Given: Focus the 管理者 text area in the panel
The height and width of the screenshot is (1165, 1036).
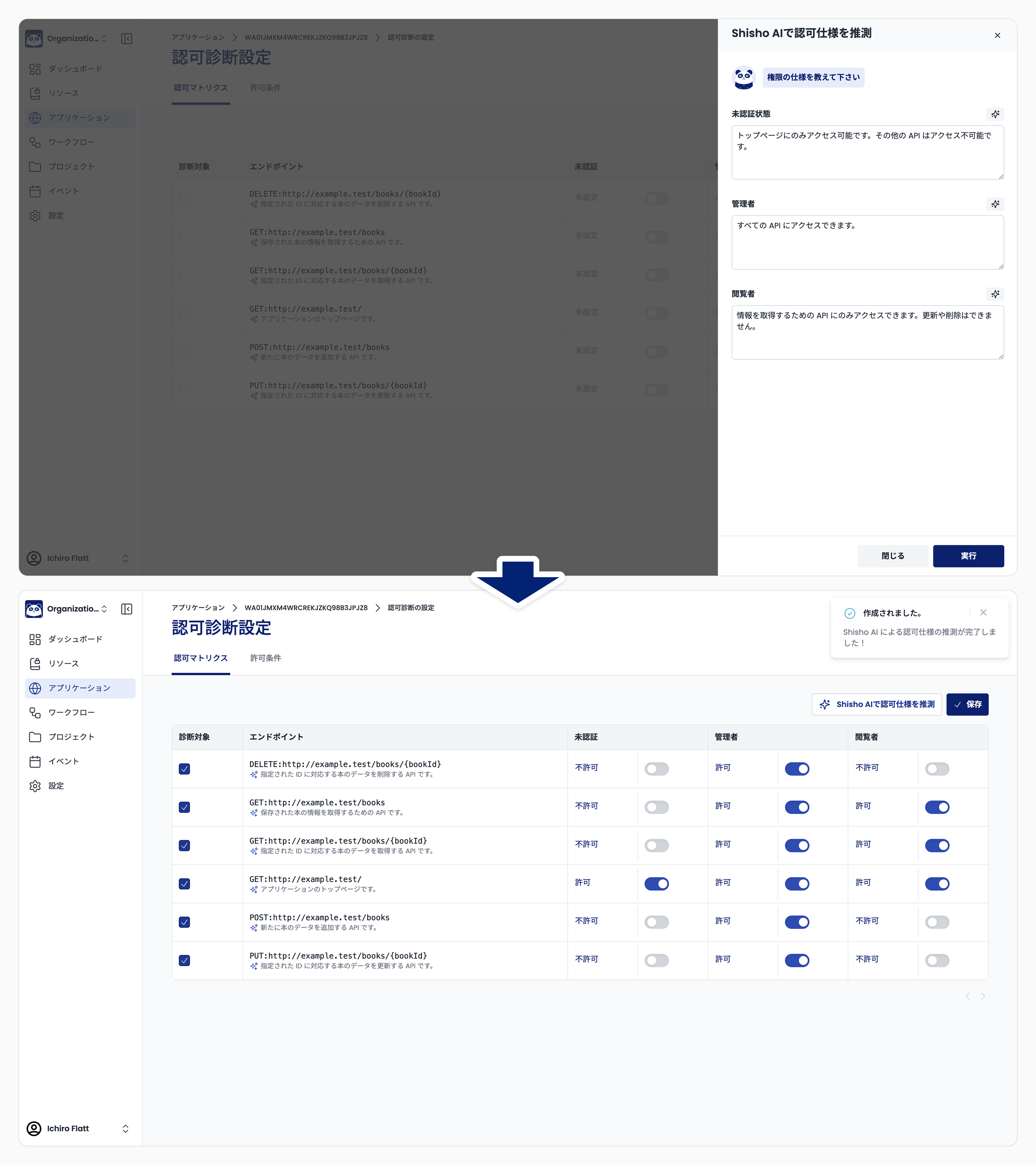Looking at the screenshot, I should point(868,243).
